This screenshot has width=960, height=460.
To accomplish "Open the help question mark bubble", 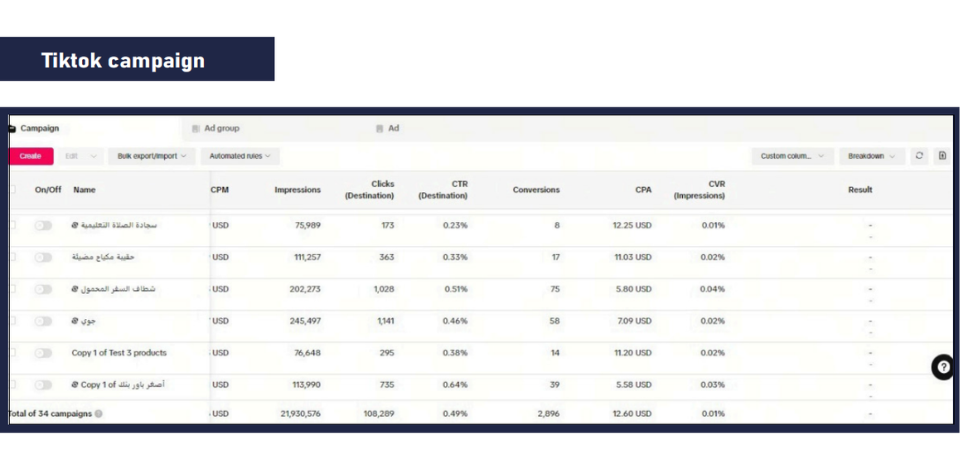I will point(942,368).
